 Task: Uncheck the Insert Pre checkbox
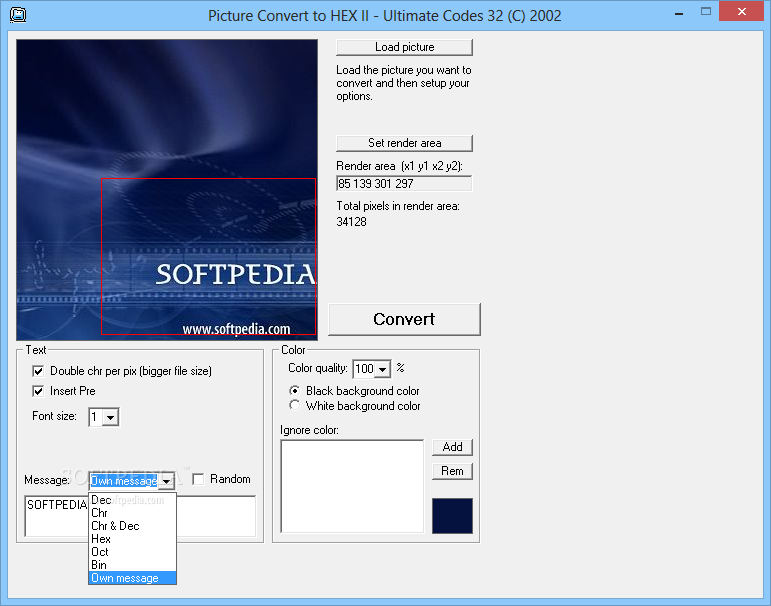click(x=38, y=391)
